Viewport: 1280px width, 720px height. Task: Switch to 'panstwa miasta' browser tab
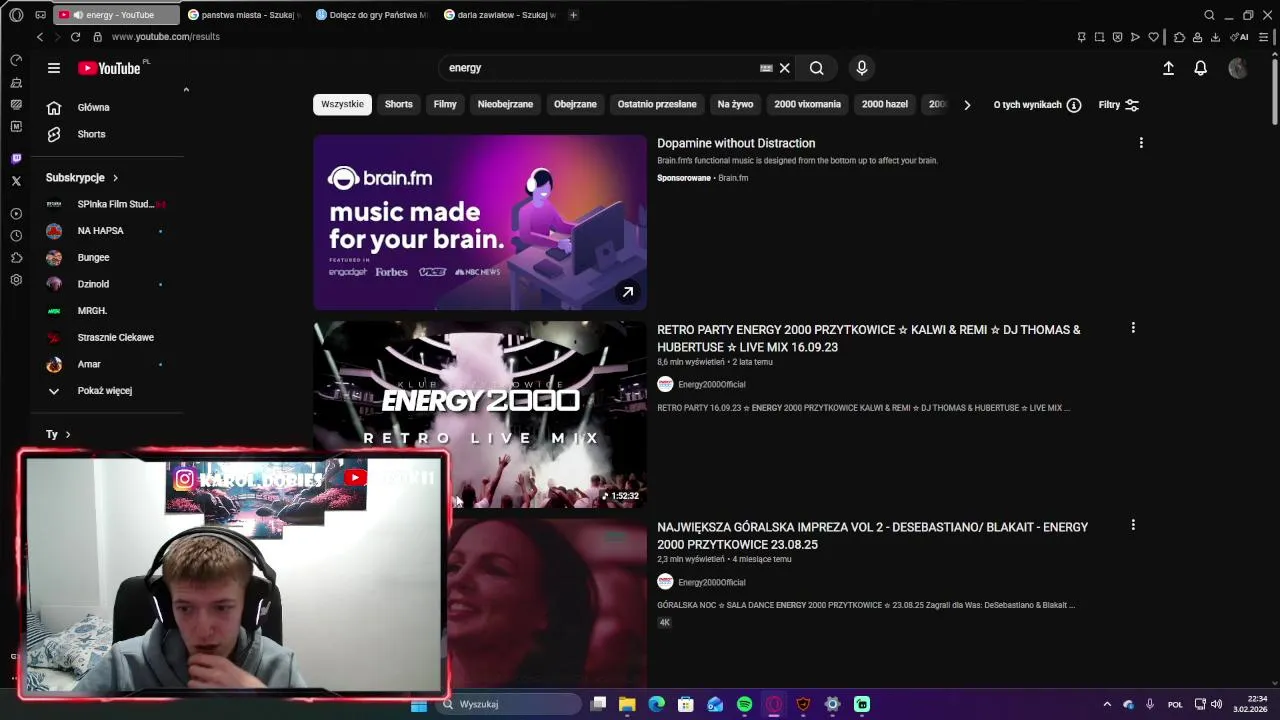coord(245,15)
